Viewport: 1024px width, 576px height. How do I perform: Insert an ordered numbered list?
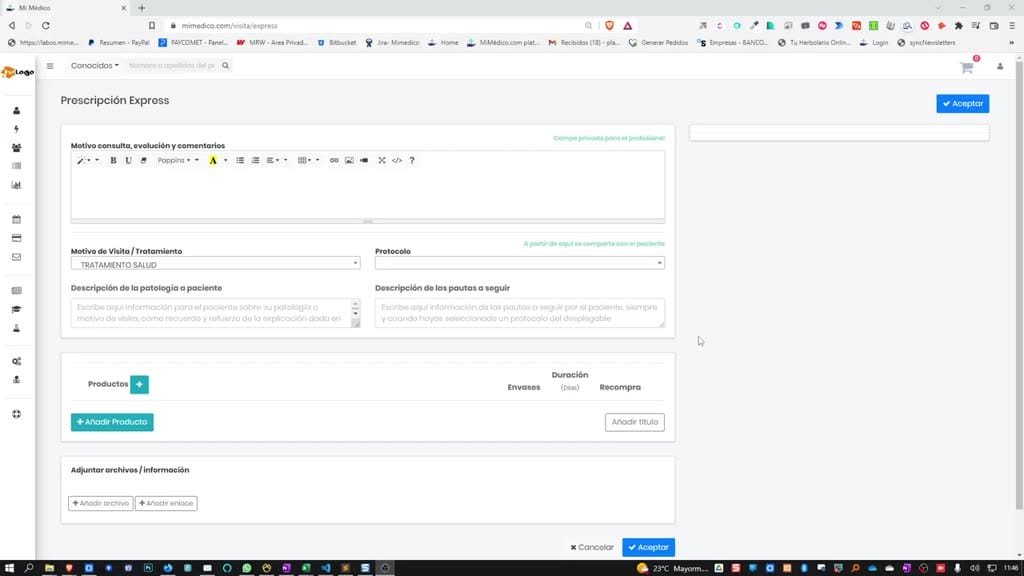point(255,161)
